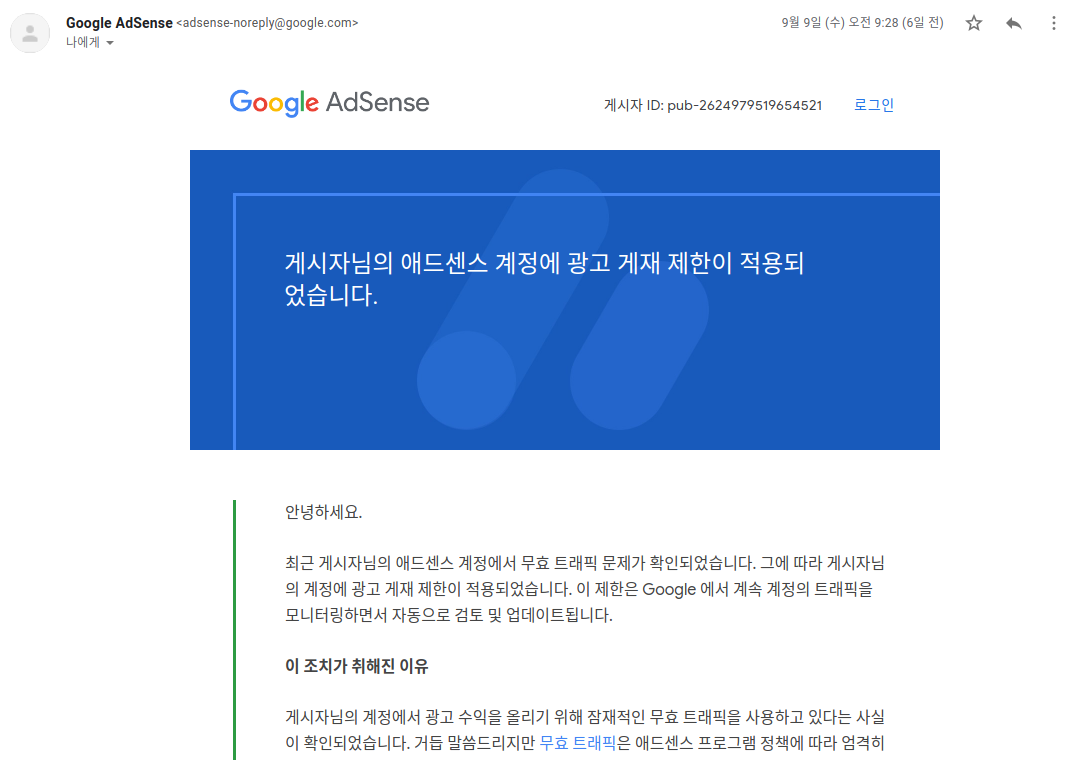The height and width of the screenshot is (760, 1074).
Task: Open the three-dot more options menu
Action: pos(1053,23)
